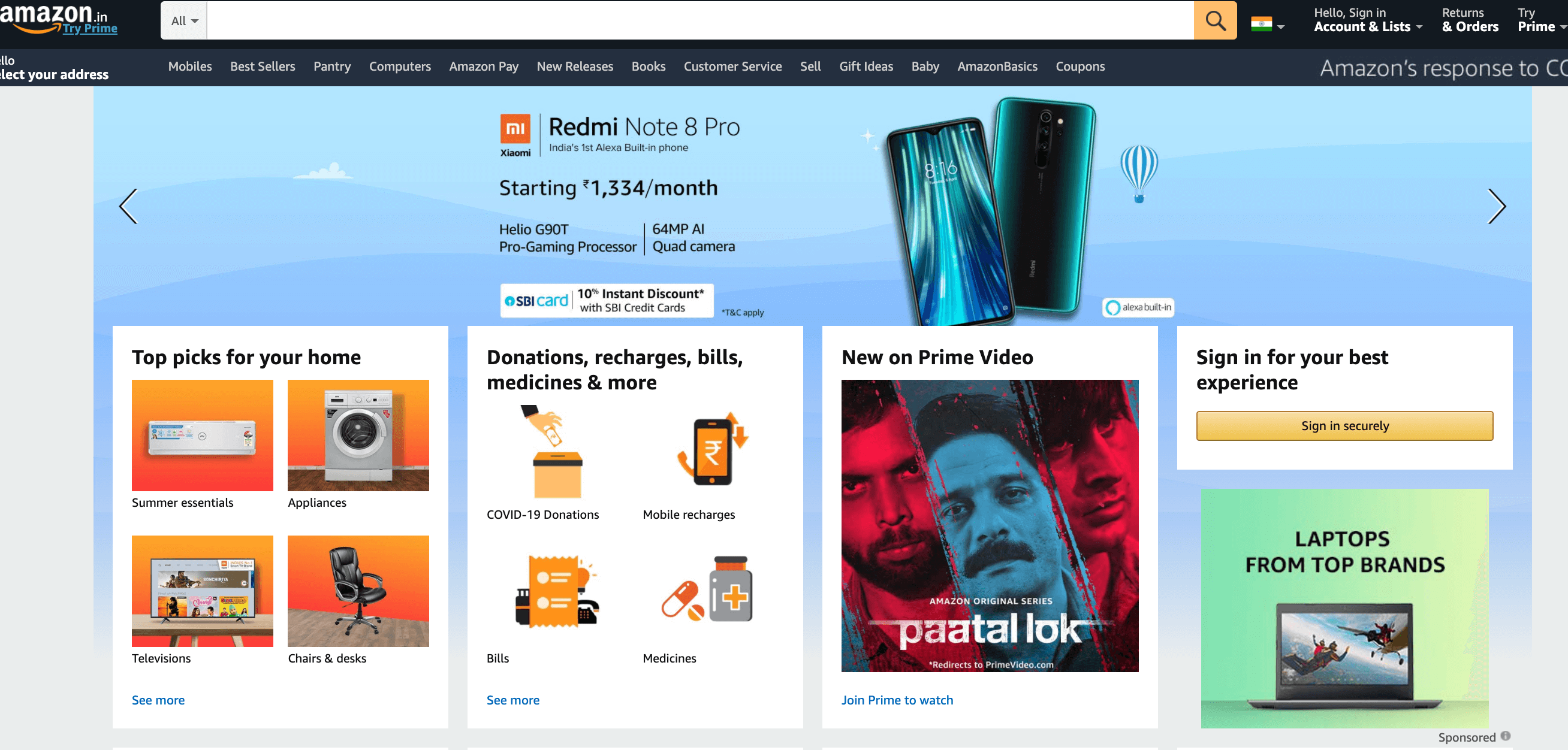Viewport: 1568px width, 750px height.
Task: Open the Televisions thumbnail
Action: [x=202, y=591]
